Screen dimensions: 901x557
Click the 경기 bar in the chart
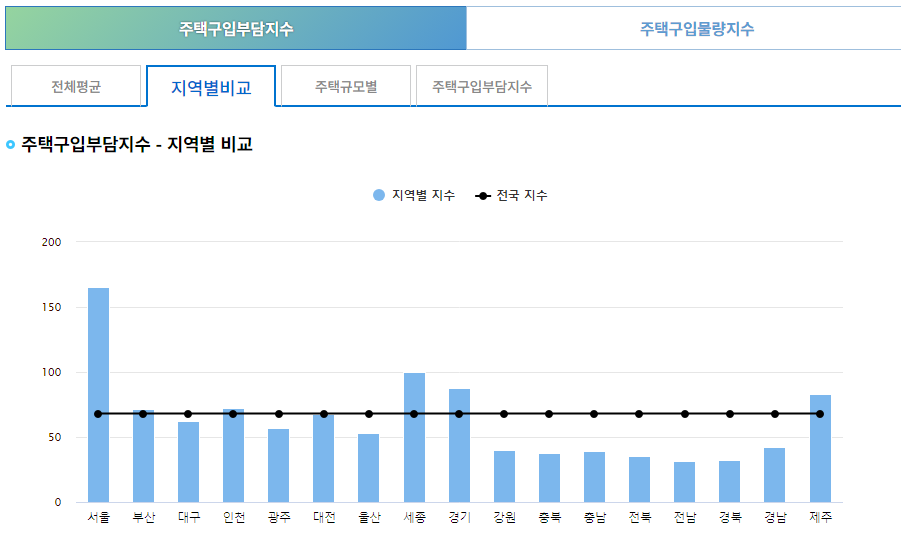(459, 445)
